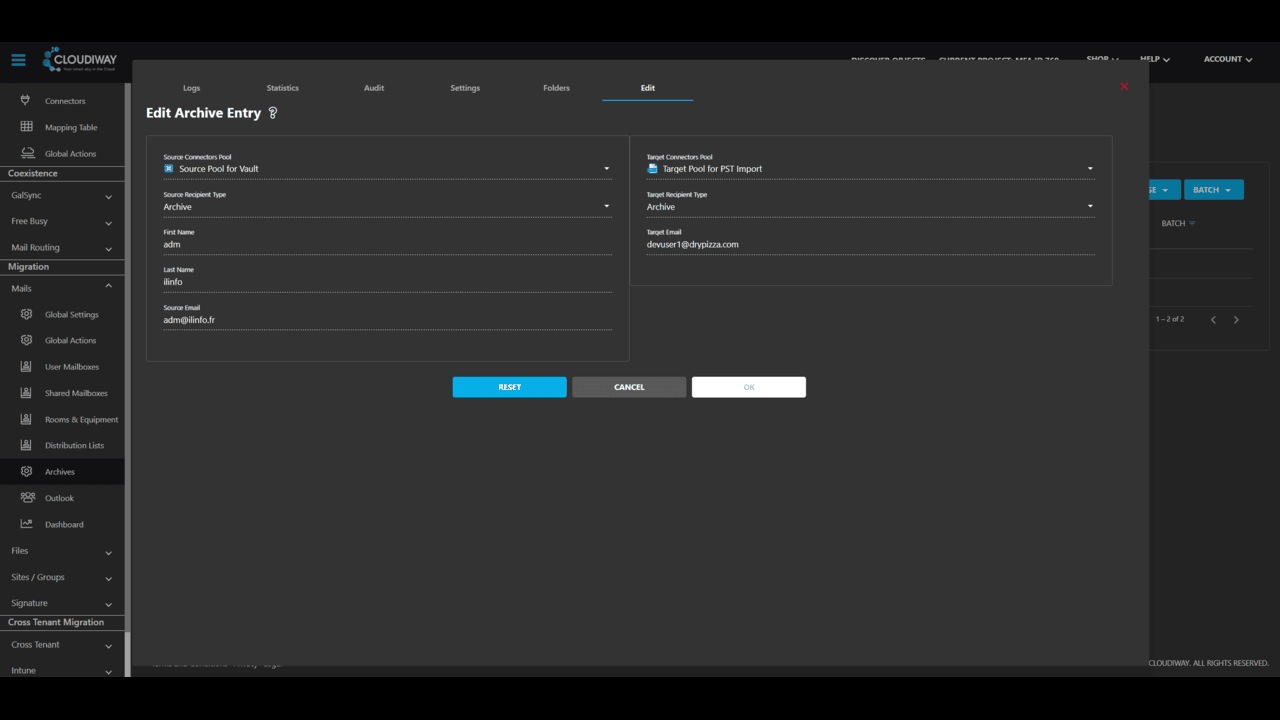Screen dimensions: 1280x720
Task: Expand the Free Busy section
Action: (62, 221)
